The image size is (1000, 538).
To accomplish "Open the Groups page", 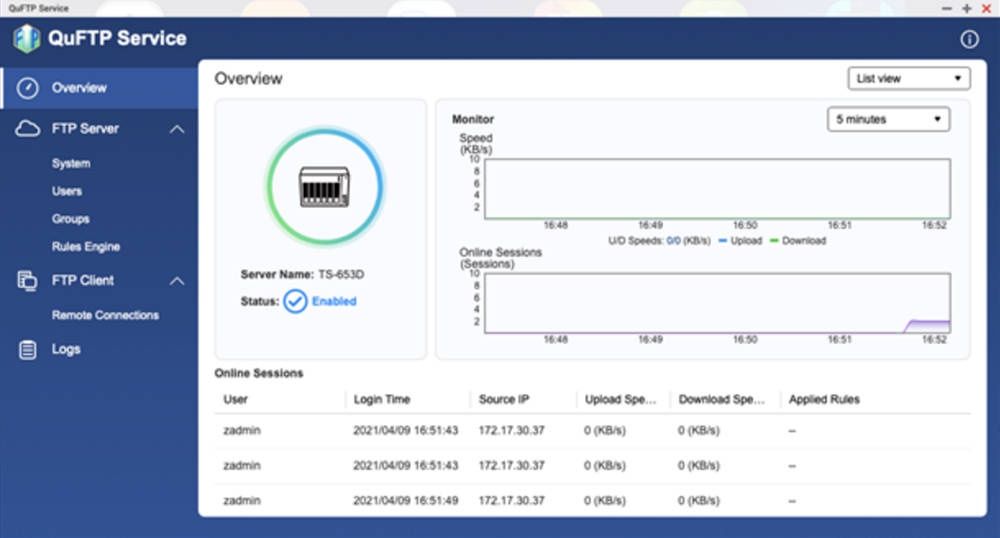I will [x=70, y=219].
